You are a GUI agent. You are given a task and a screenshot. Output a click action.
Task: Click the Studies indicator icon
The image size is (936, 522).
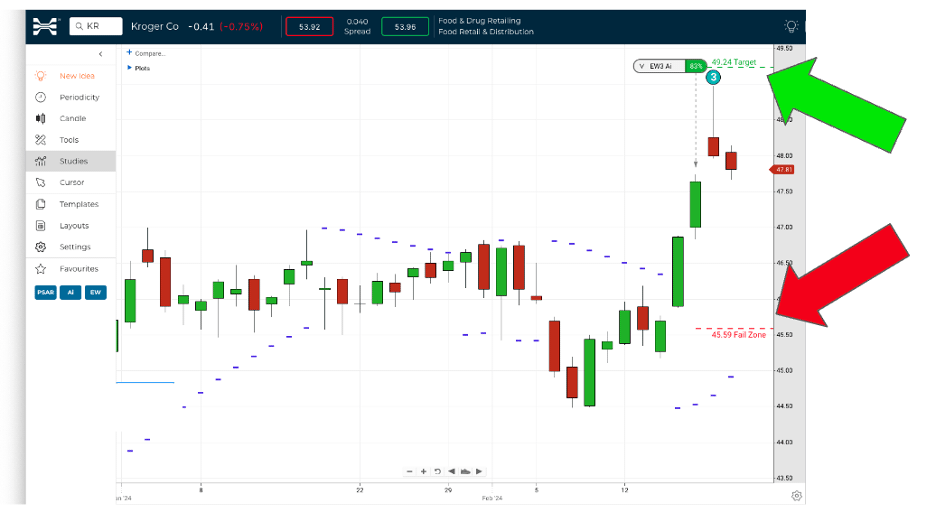(x=41, y=161)
